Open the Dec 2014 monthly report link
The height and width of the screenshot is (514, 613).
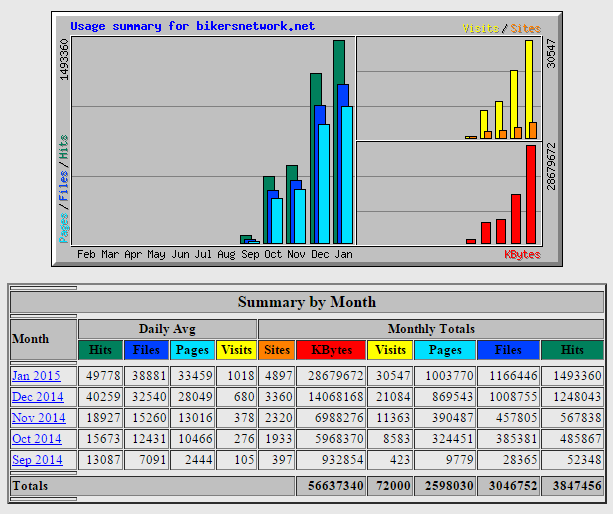tap(38, 397)
